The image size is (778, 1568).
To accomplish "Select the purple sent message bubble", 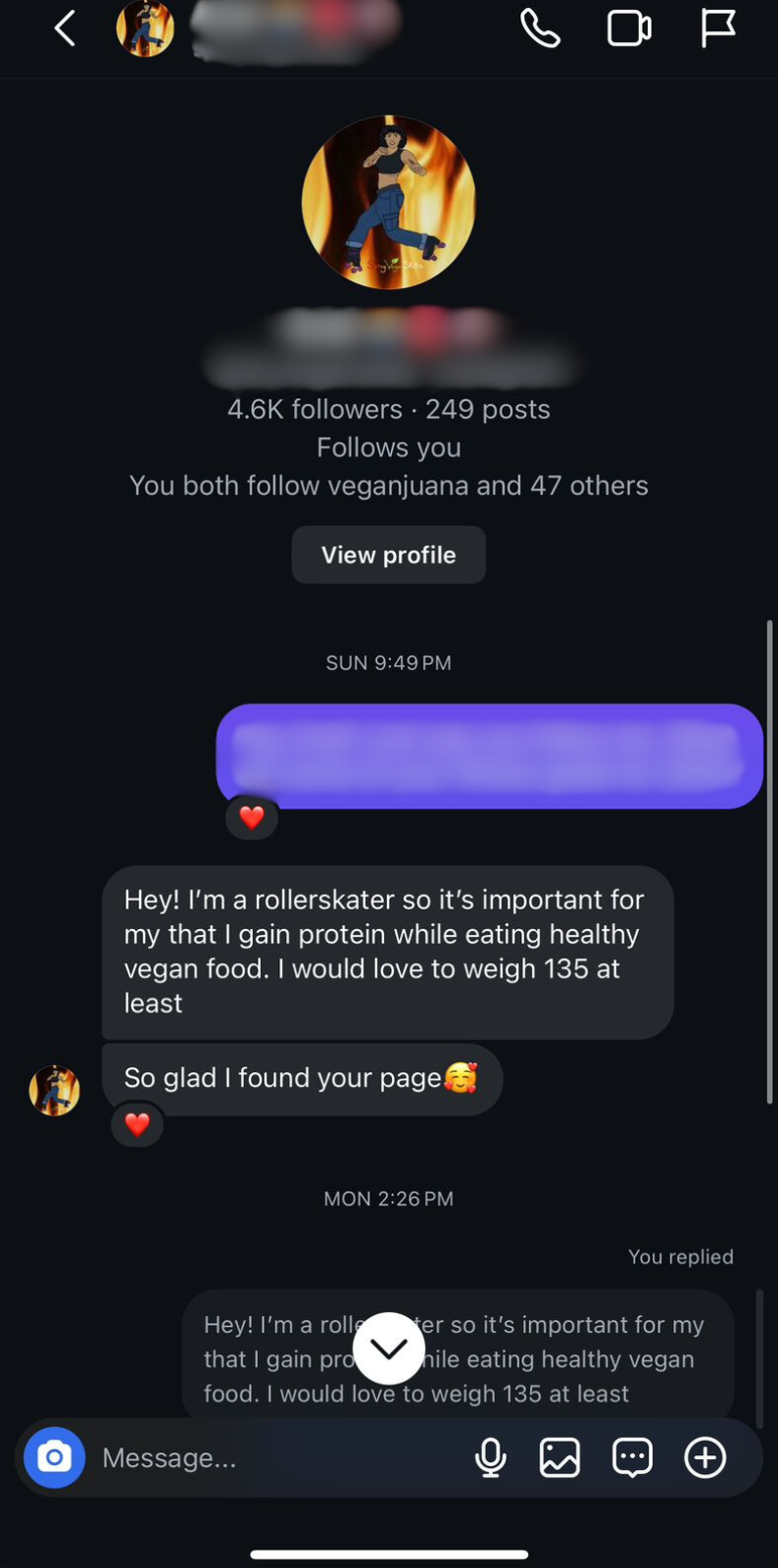I will pos(488,756).
